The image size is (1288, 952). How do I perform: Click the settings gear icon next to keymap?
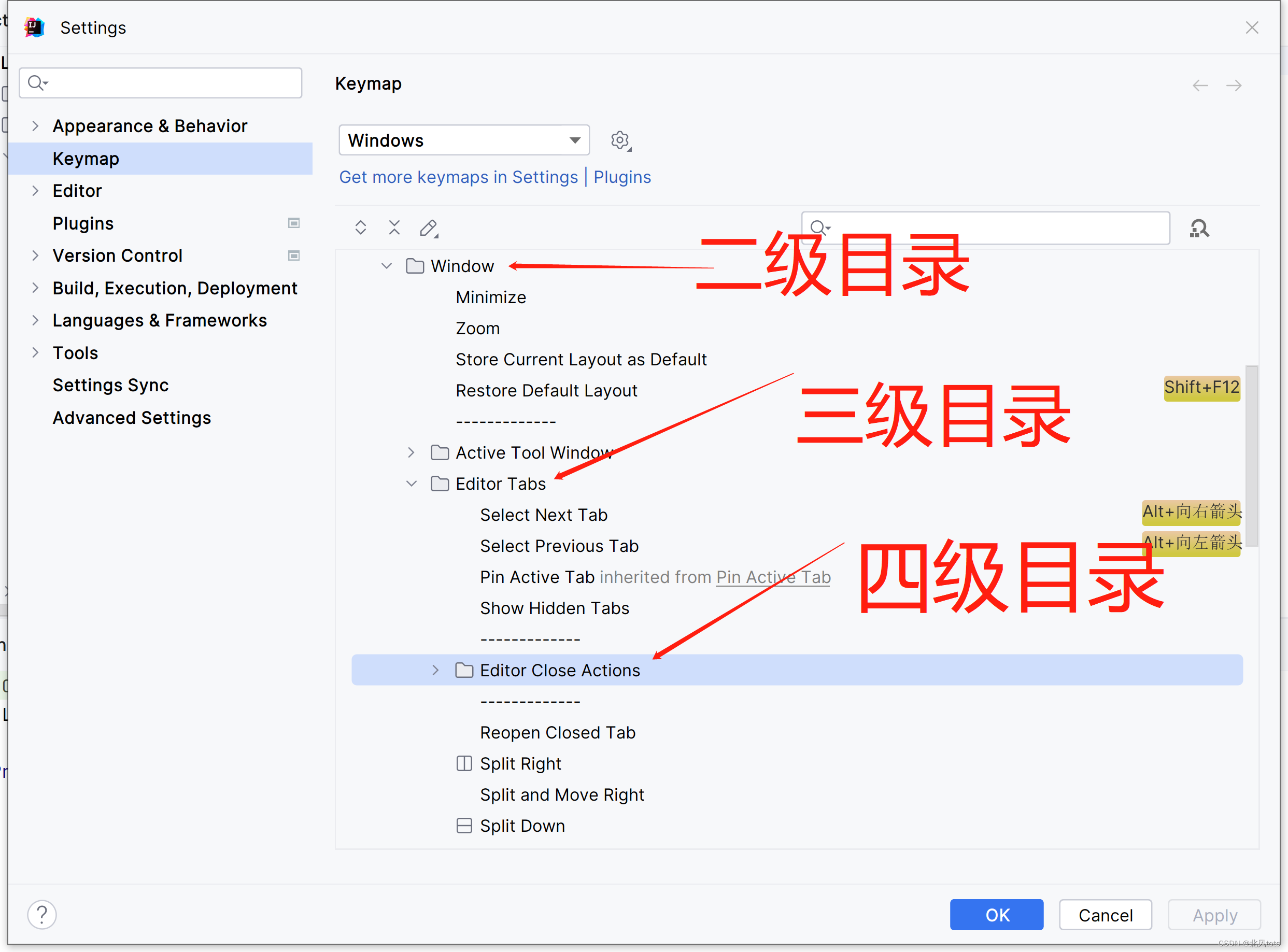point(620,140)
